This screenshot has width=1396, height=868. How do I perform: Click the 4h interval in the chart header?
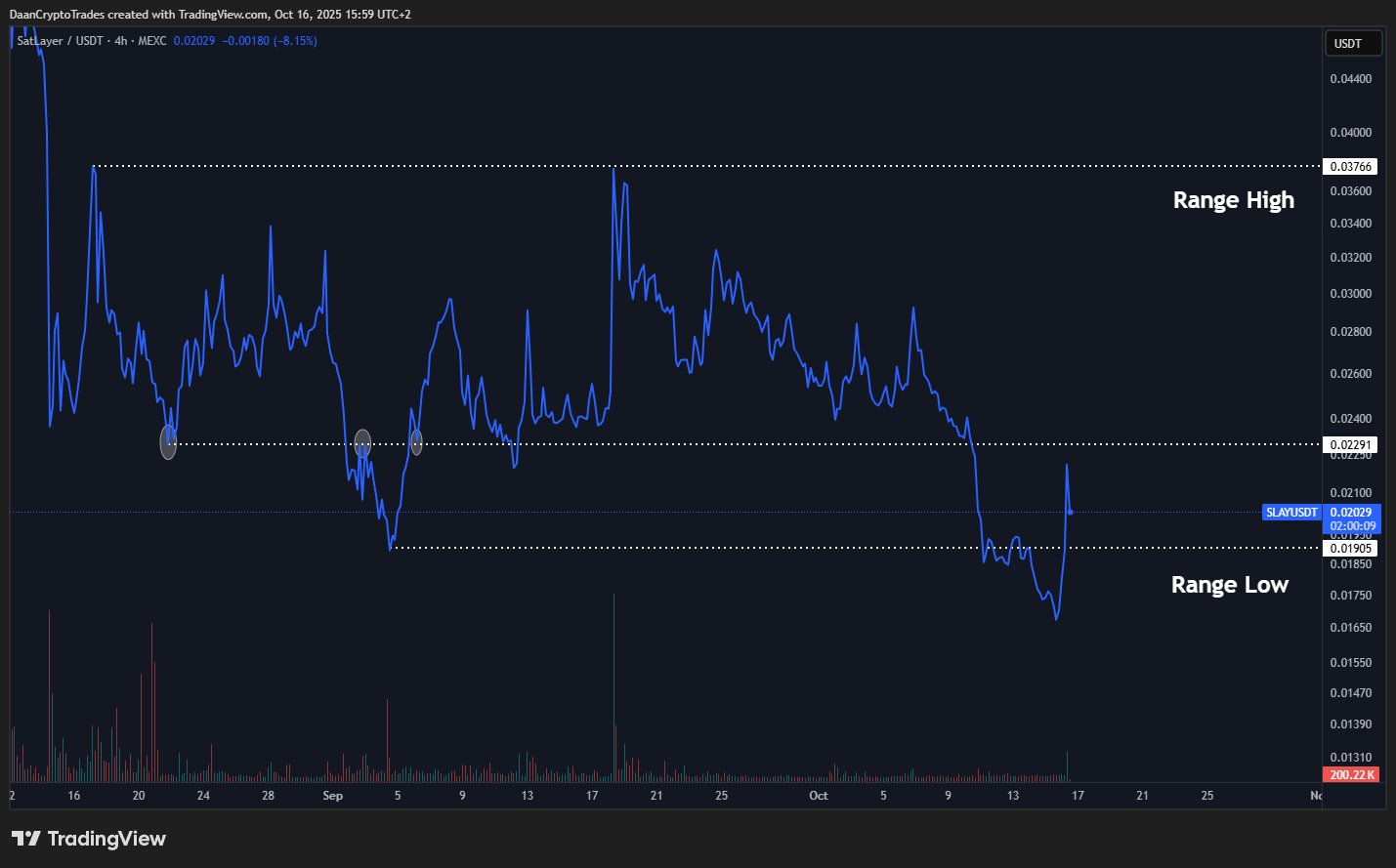click(121, 41)
